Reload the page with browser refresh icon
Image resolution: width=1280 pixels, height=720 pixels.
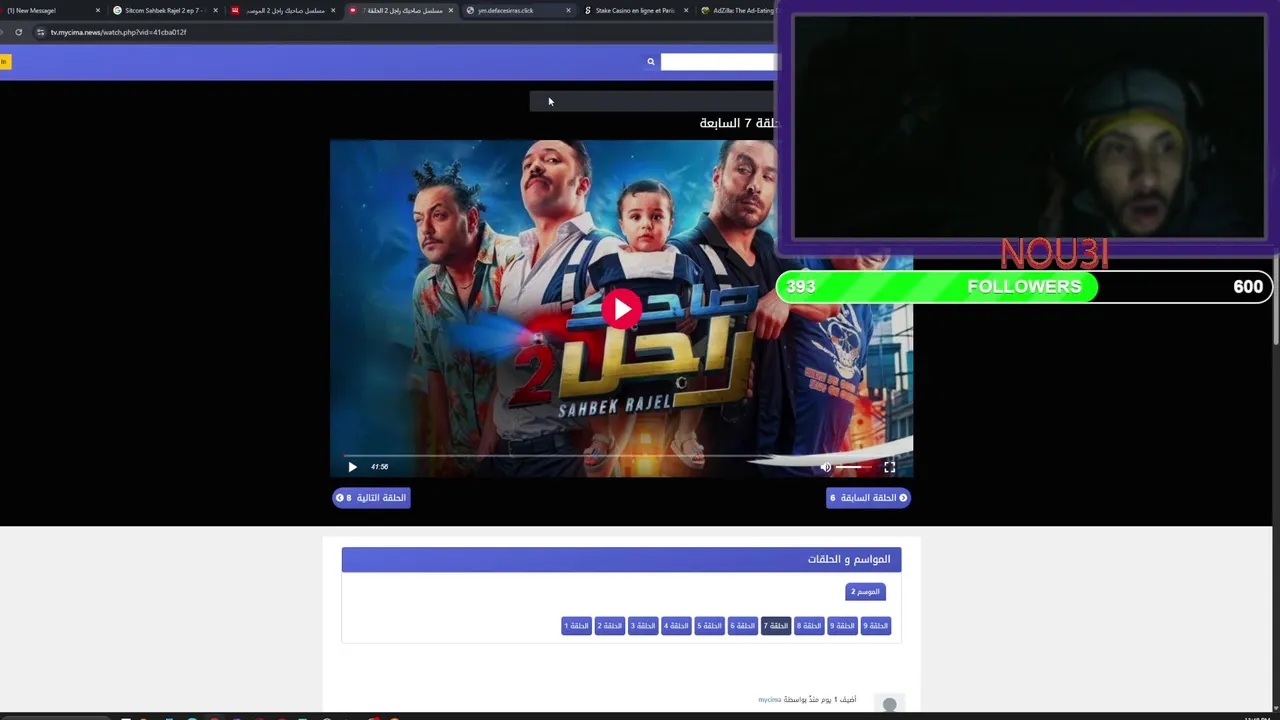point(18,32)
